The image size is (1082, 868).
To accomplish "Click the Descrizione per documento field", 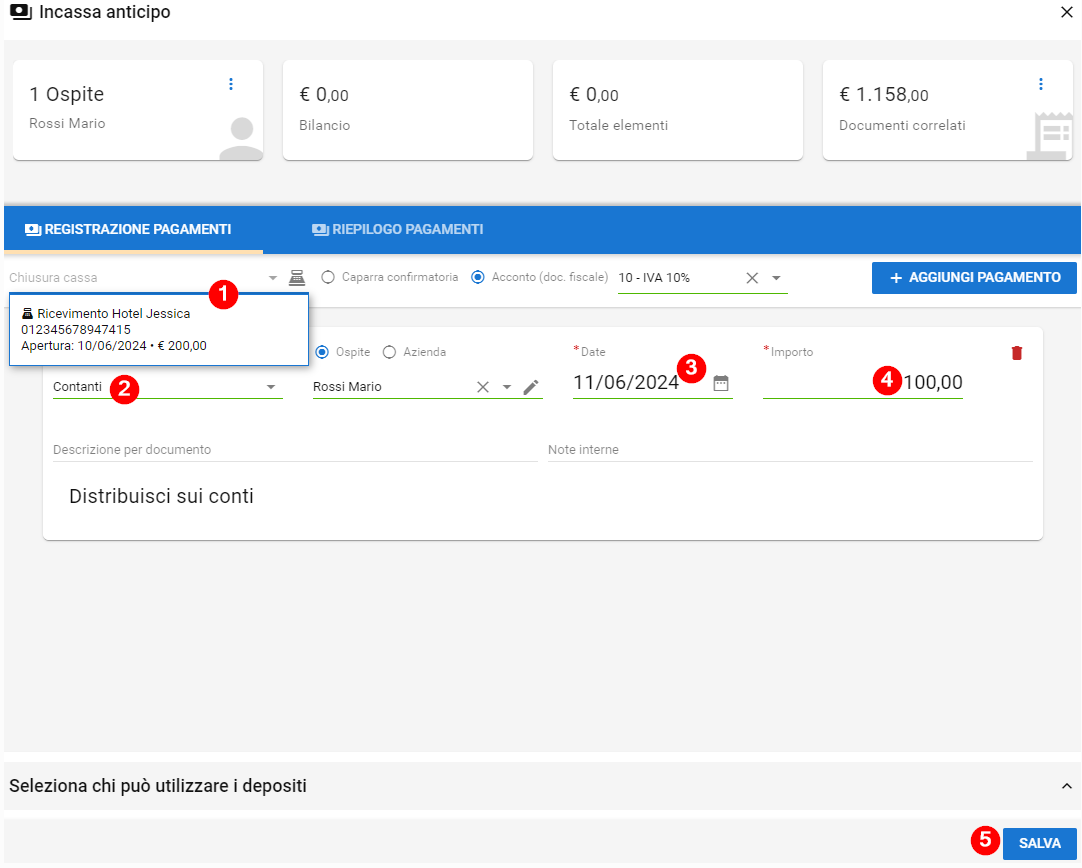I will [294, 450].
